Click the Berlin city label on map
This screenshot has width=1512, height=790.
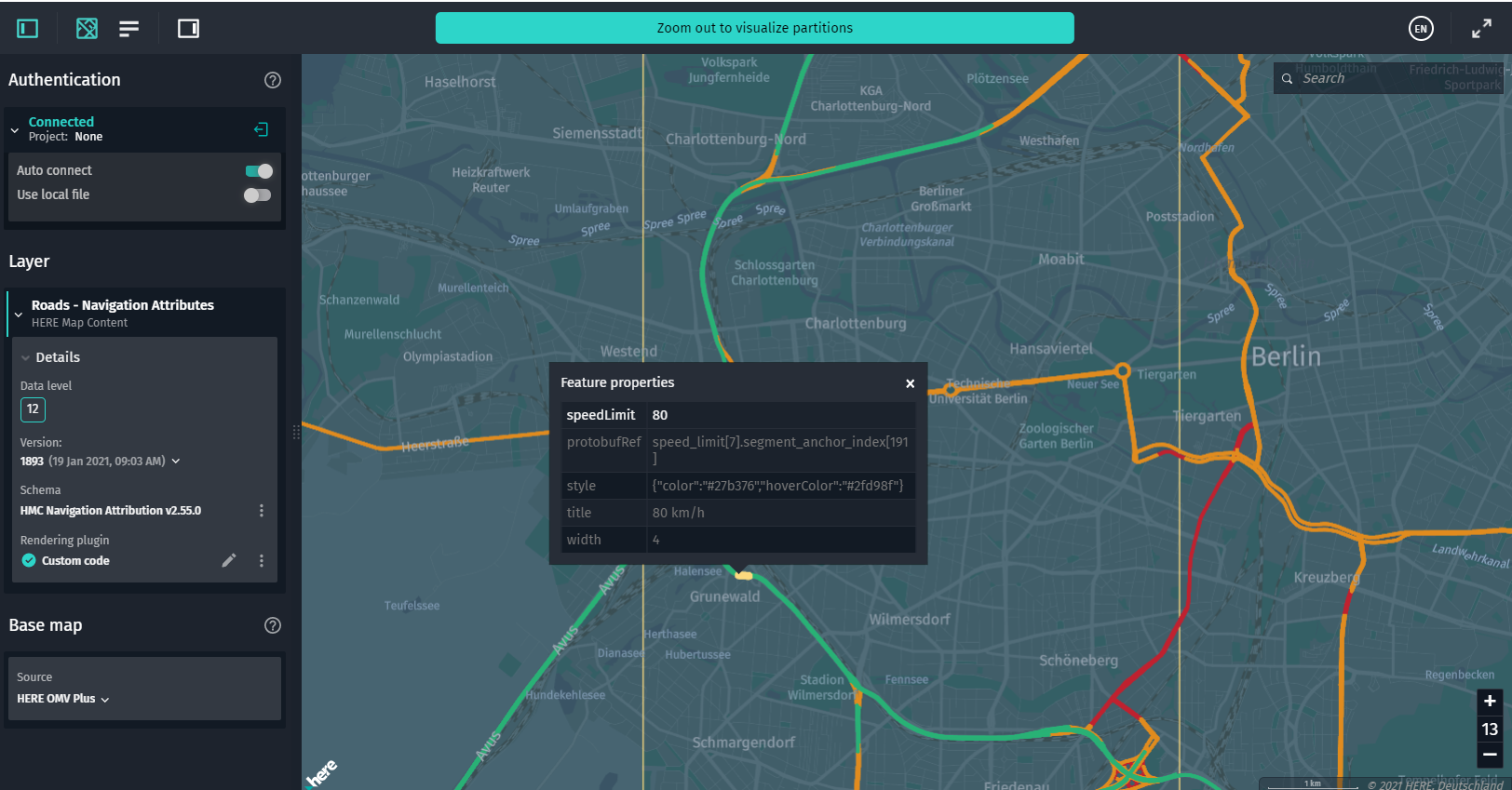pos(1286,356)
